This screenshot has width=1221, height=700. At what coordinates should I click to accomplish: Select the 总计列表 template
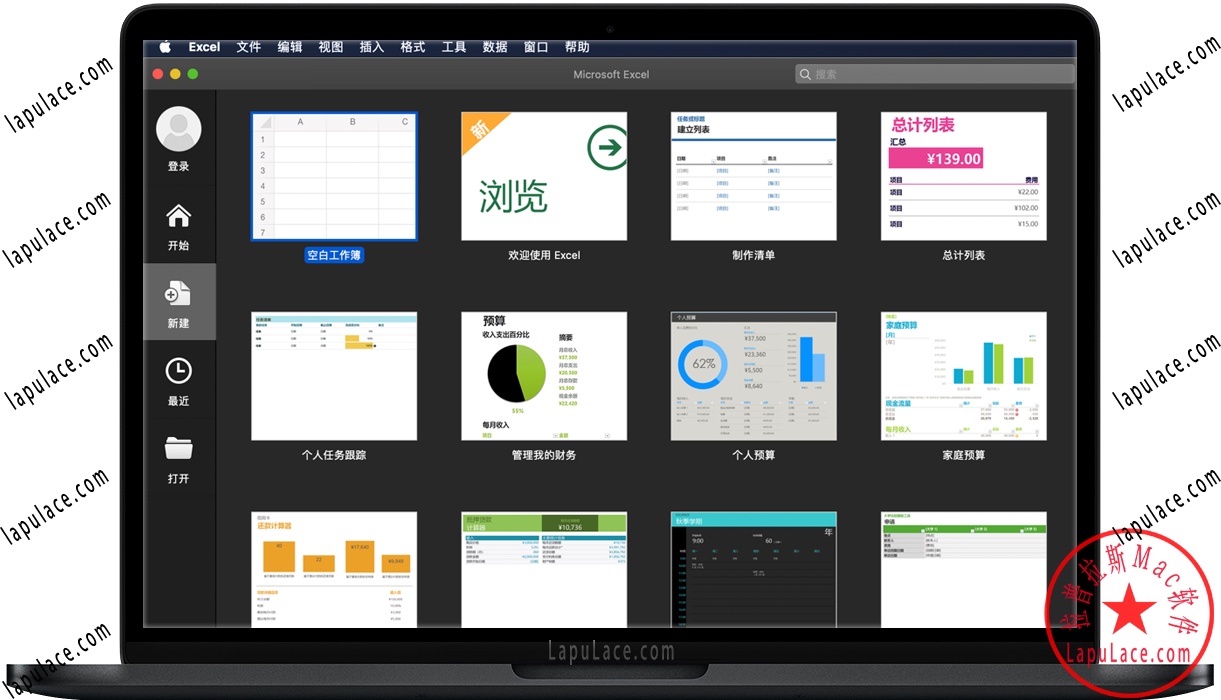963,176
